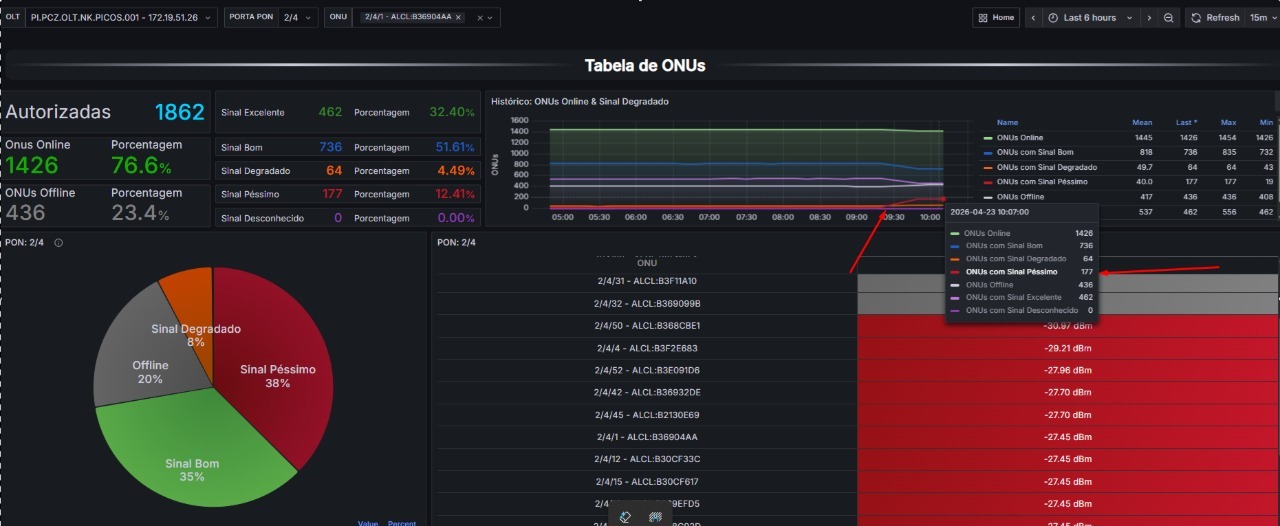Expand the ONU selector chevron

[x=491, y=17]
